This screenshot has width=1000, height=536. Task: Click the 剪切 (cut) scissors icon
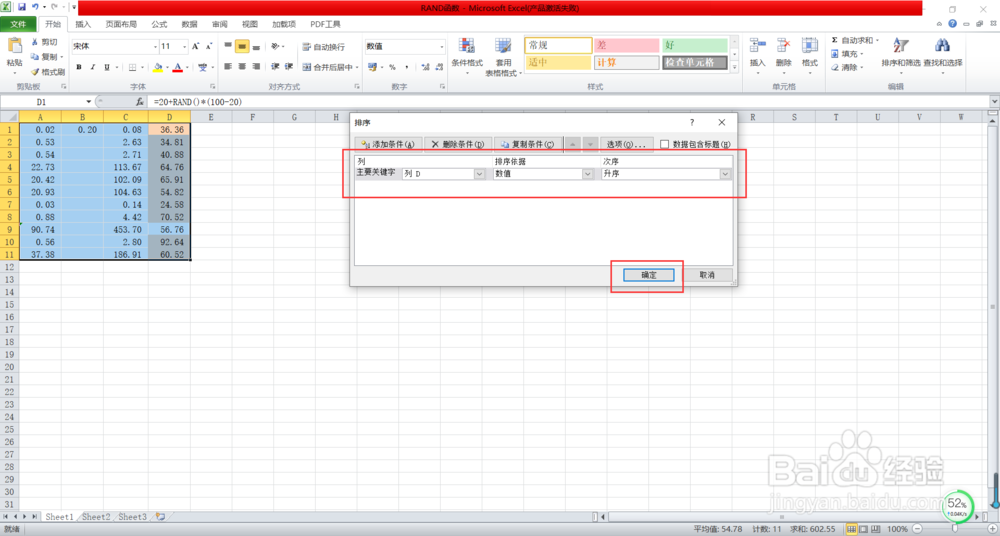tap(35, 42)
